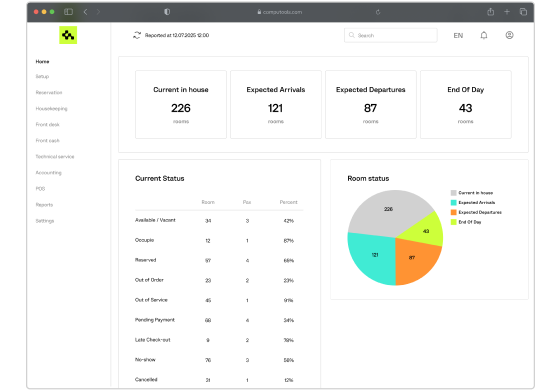The width and height of the screenshot is (560, 391).
Task: Click the address bar showing computools.com
Action: coord(280,12)
